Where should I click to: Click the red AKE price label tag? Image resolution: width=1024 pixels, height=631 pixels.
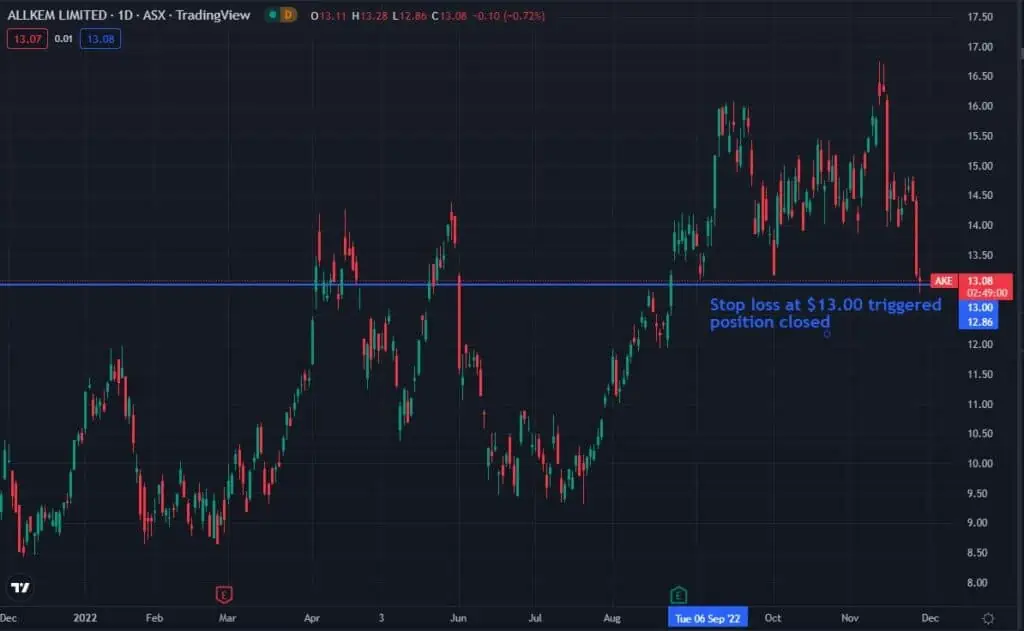[x=942, y=281]
